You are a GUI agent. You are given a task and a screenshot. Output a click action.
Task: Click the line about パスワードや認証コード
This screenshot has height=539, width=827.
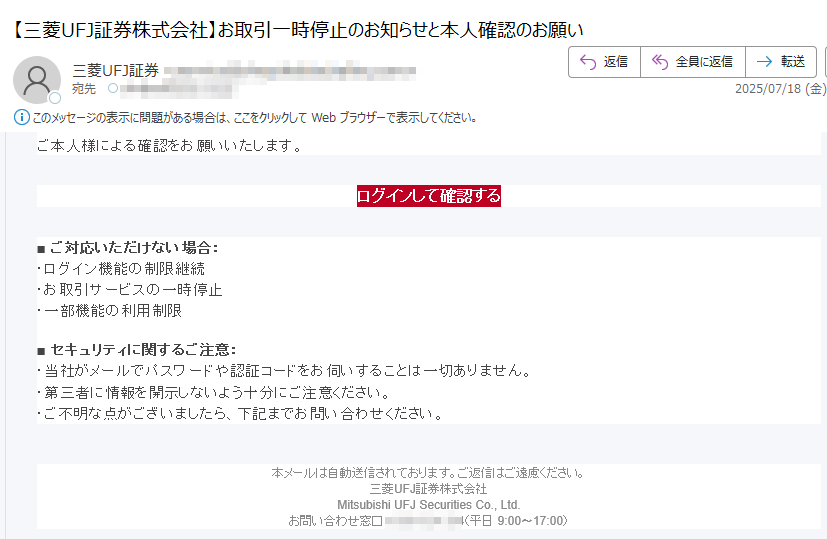tap(284, 371)
